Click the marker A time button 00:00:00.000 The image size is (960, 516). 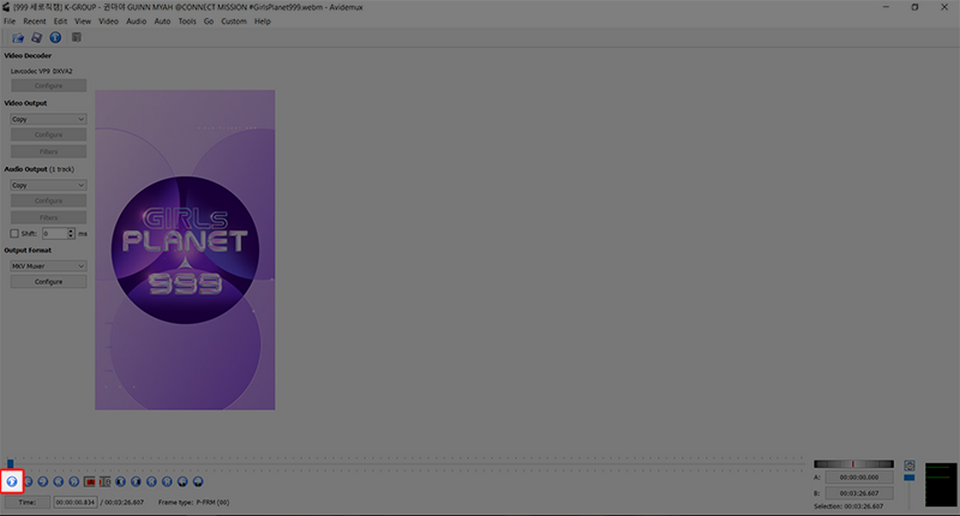click(859, 477)
